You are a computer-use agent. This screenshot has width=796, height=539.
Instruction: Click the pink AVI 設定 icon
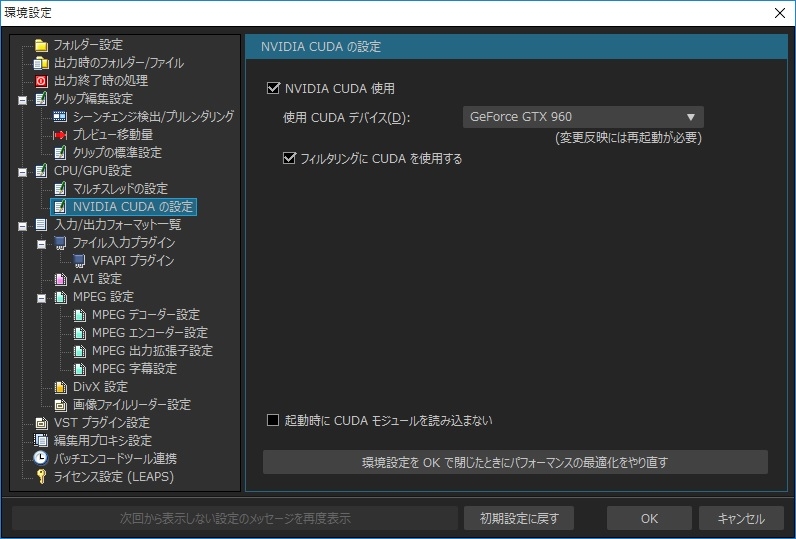pos(60,279)
